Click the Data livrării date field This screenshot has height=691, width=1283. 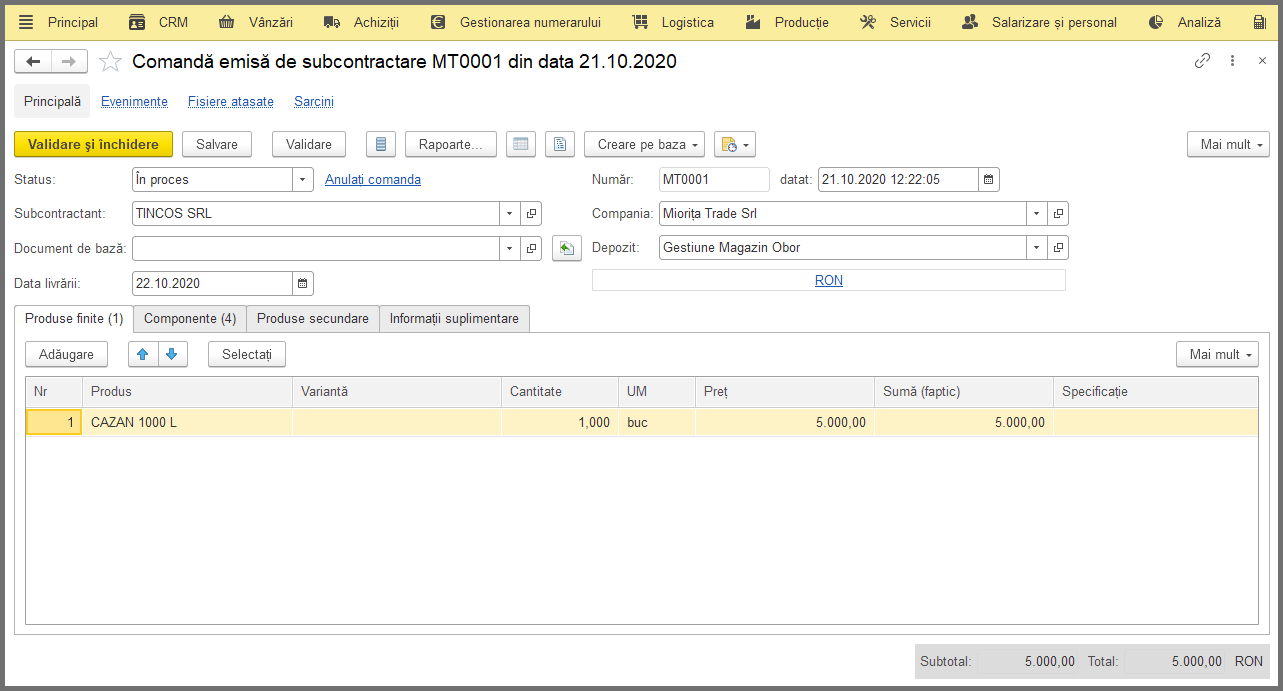213,284
